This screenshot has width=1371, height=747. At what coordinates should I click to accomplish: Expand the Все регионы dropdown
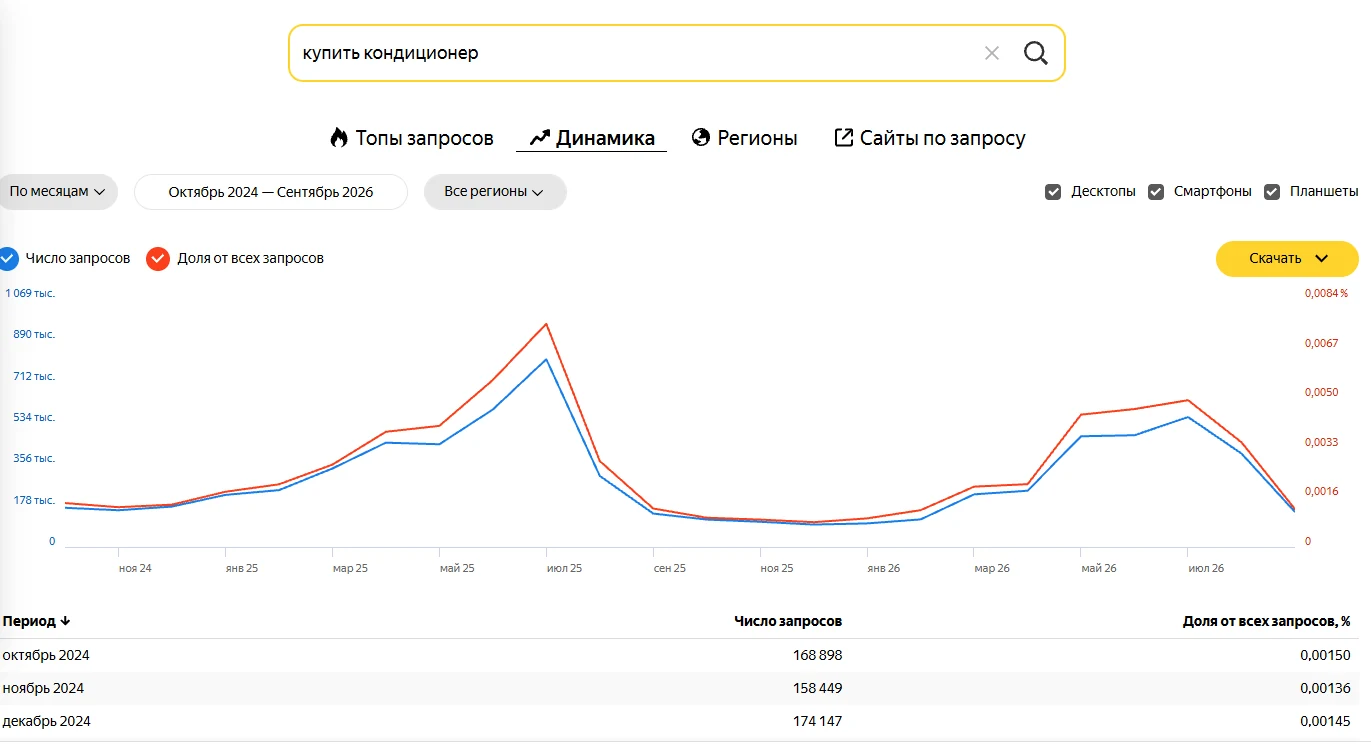coord(495,192)
